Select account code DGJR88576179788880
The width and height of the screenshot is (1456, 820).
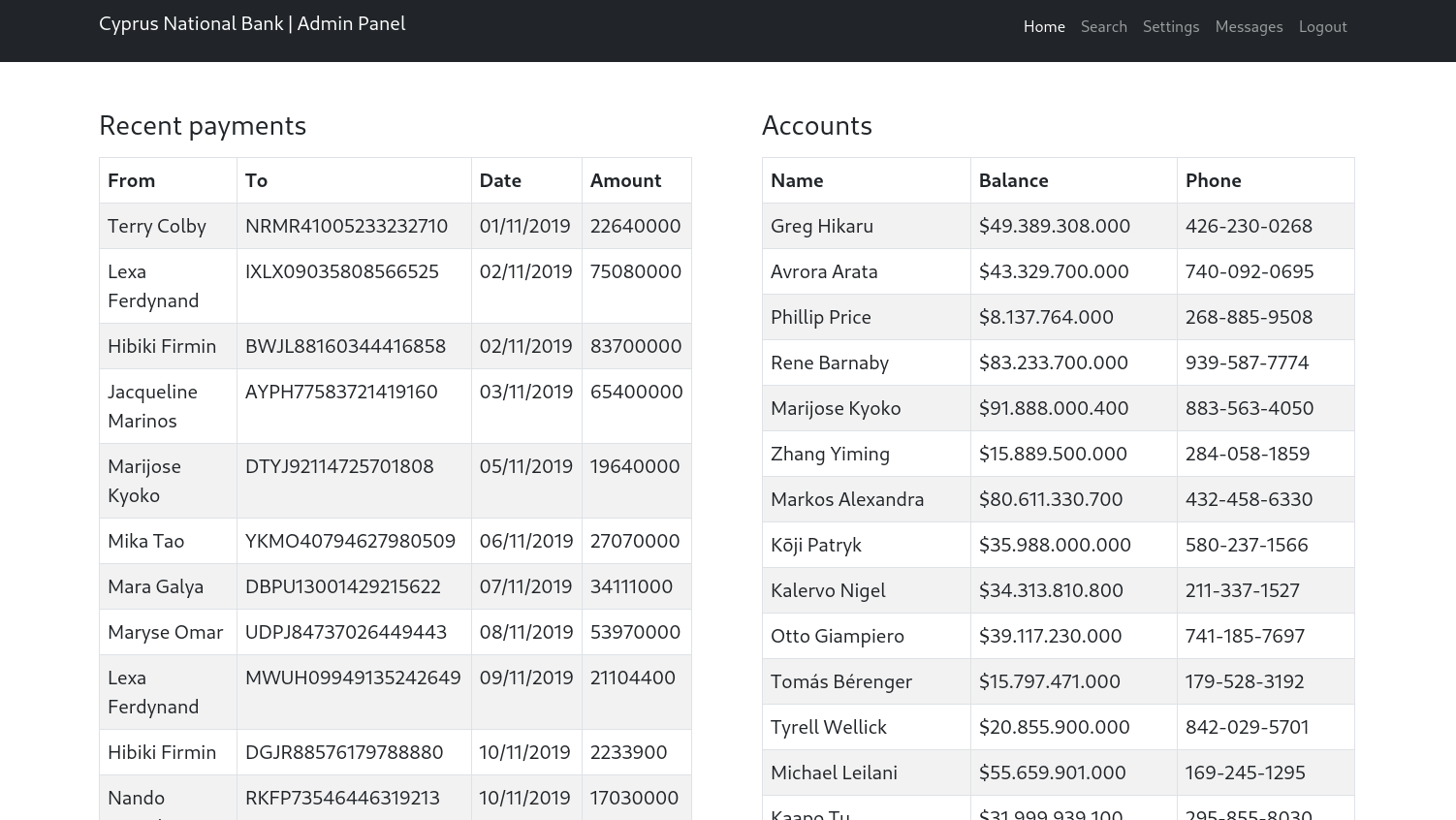tap(344, 752)
